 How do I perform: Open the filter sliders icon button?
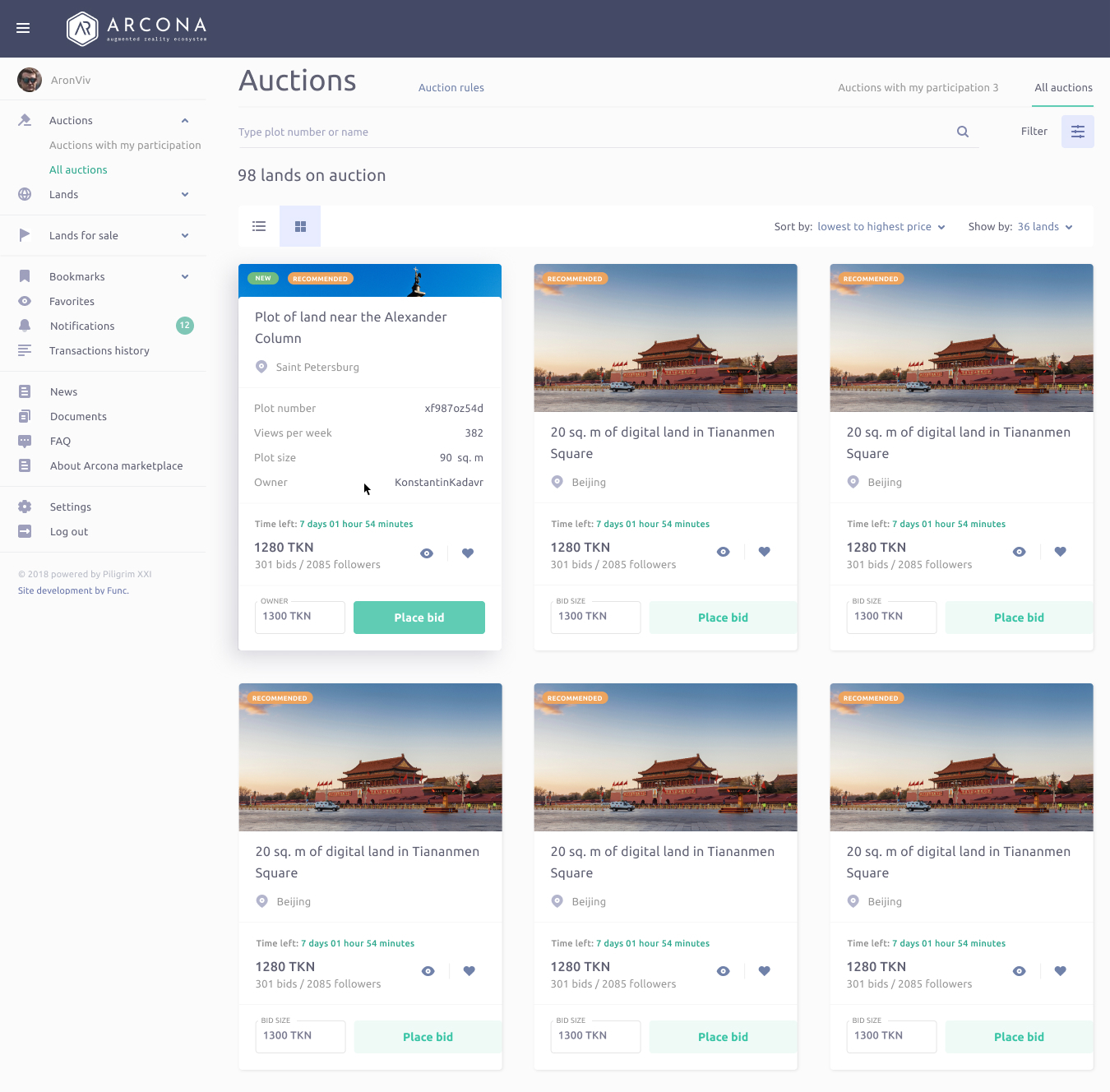[1077, 132]
